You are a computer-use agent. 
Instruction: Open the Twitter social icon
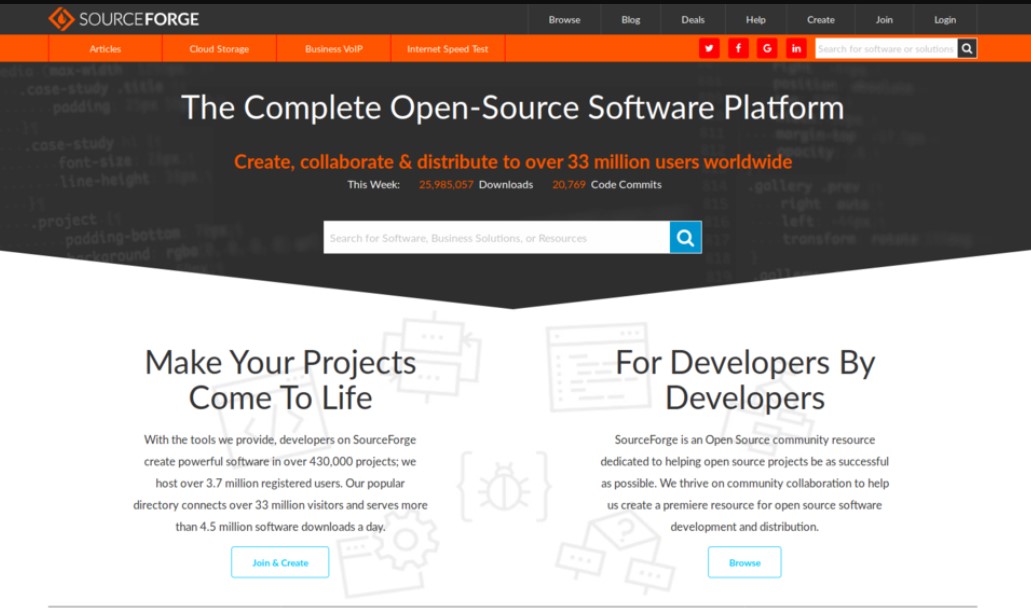click(x=709, y=48)
